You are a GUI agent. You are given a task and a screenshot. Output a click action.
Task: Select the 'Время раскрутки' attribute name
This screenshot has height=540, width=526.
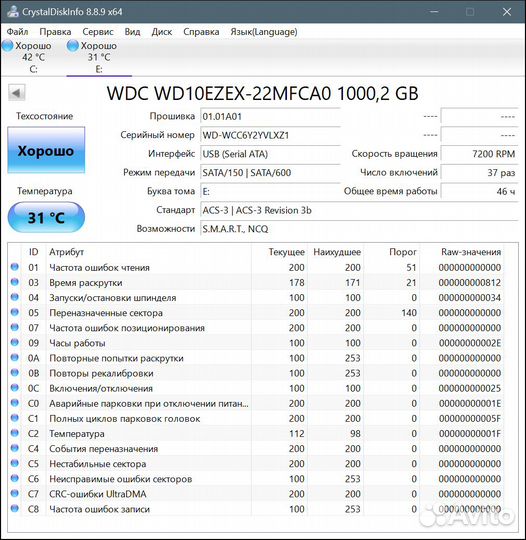86,283
